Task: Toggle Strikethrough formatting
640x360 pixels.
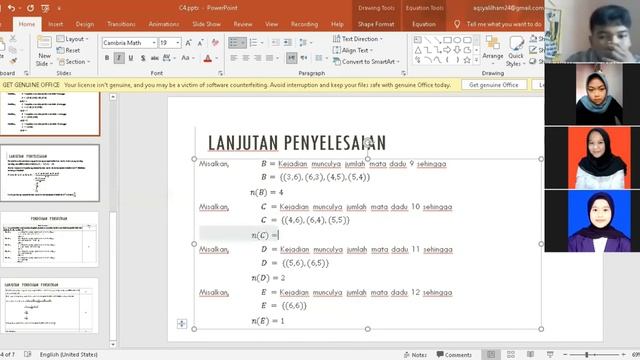Action: point(155,58)
